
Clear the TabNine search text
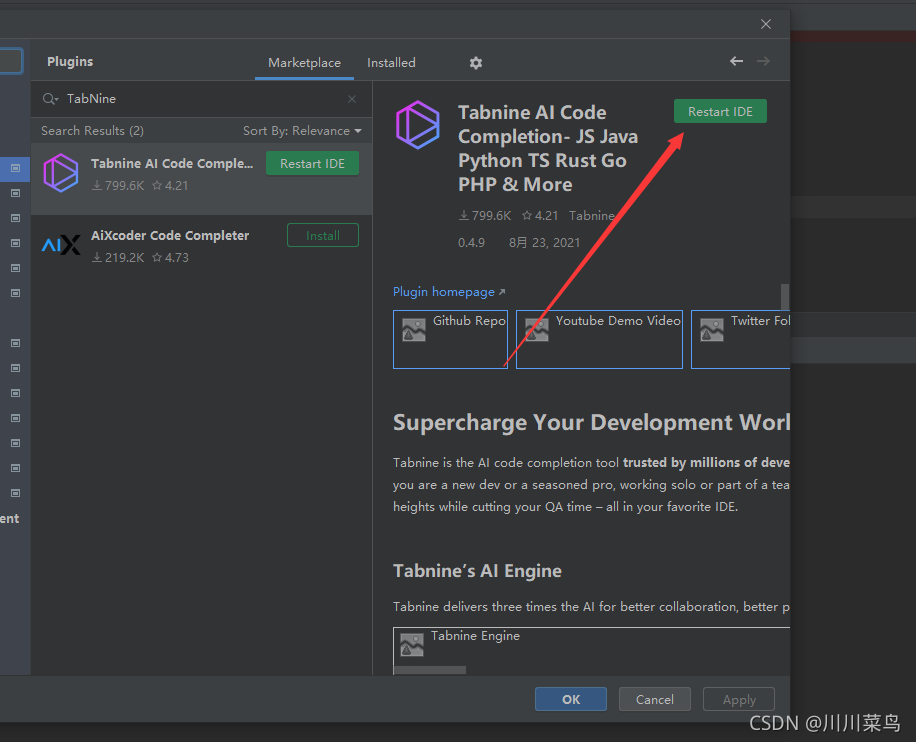pos(352,99)
